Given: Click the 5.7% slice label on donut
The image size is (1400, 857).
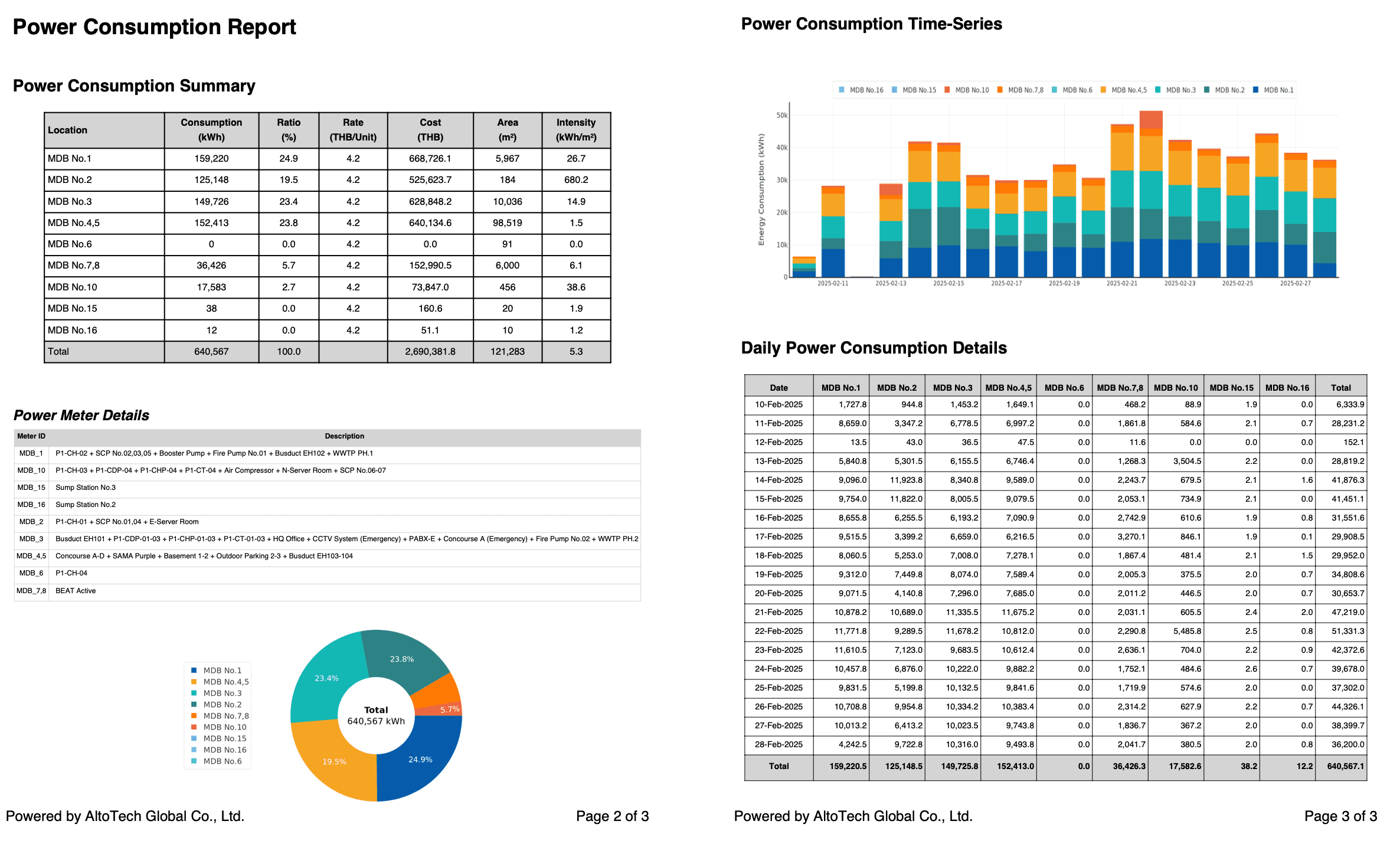Looking at the screenshot, I should 449,709.
